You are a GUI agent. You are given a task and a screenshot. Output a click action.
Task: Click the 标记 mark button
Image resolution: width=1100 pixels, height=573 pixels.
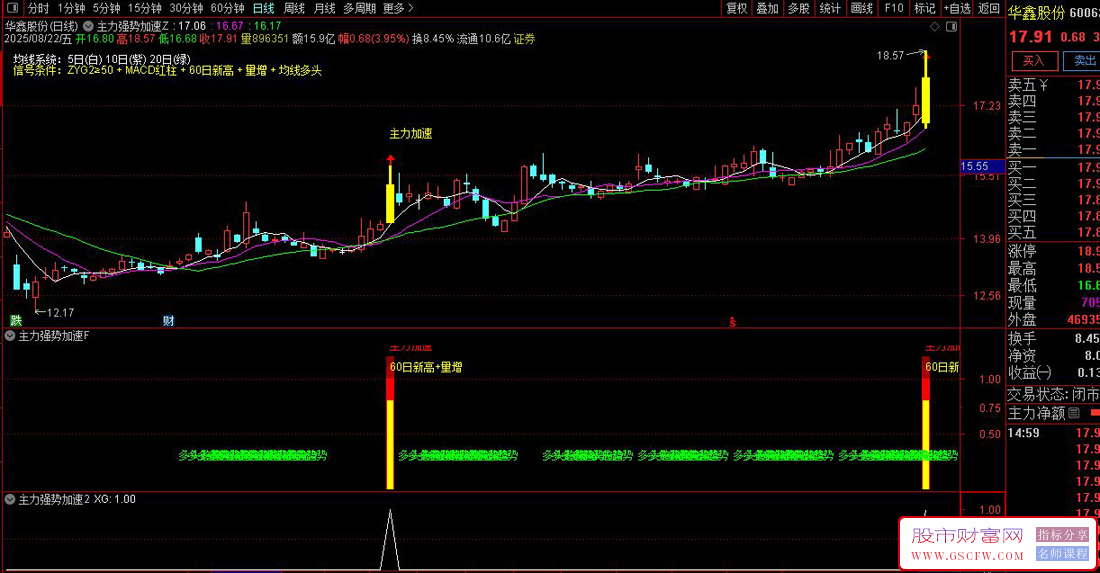[x=925, y=8]
